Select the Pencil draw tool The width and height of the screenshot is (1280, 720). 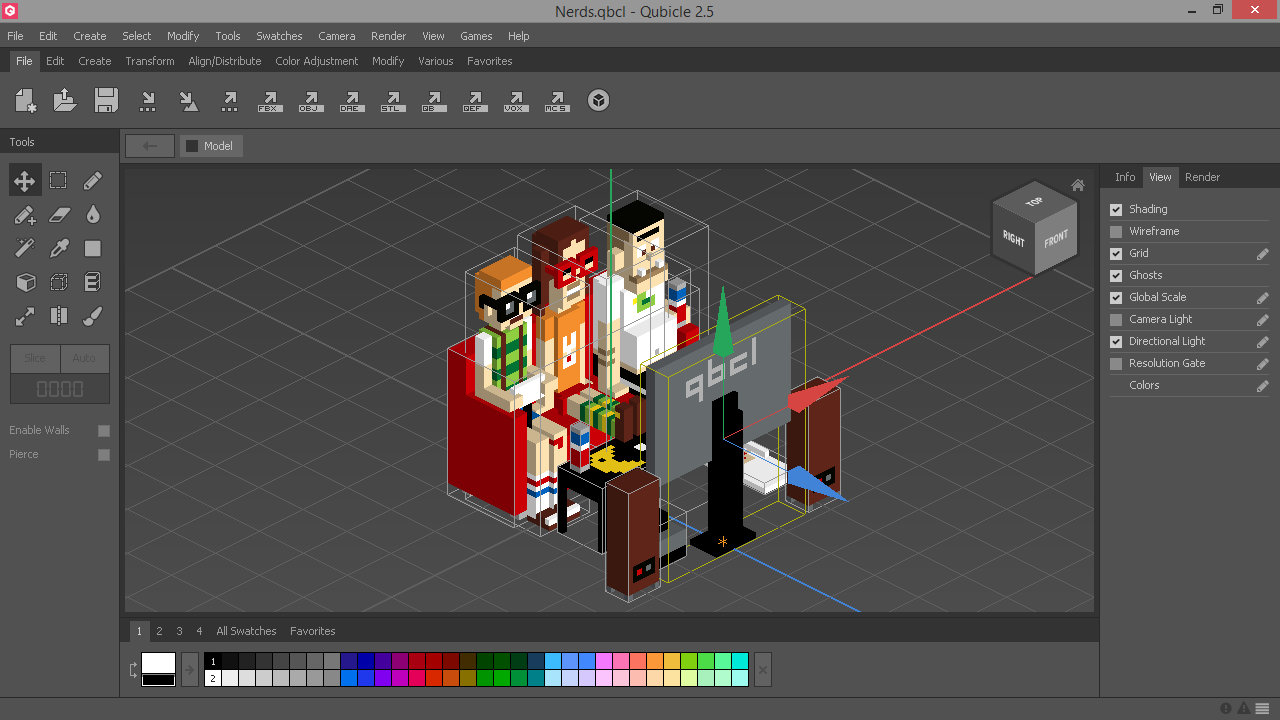93,181
